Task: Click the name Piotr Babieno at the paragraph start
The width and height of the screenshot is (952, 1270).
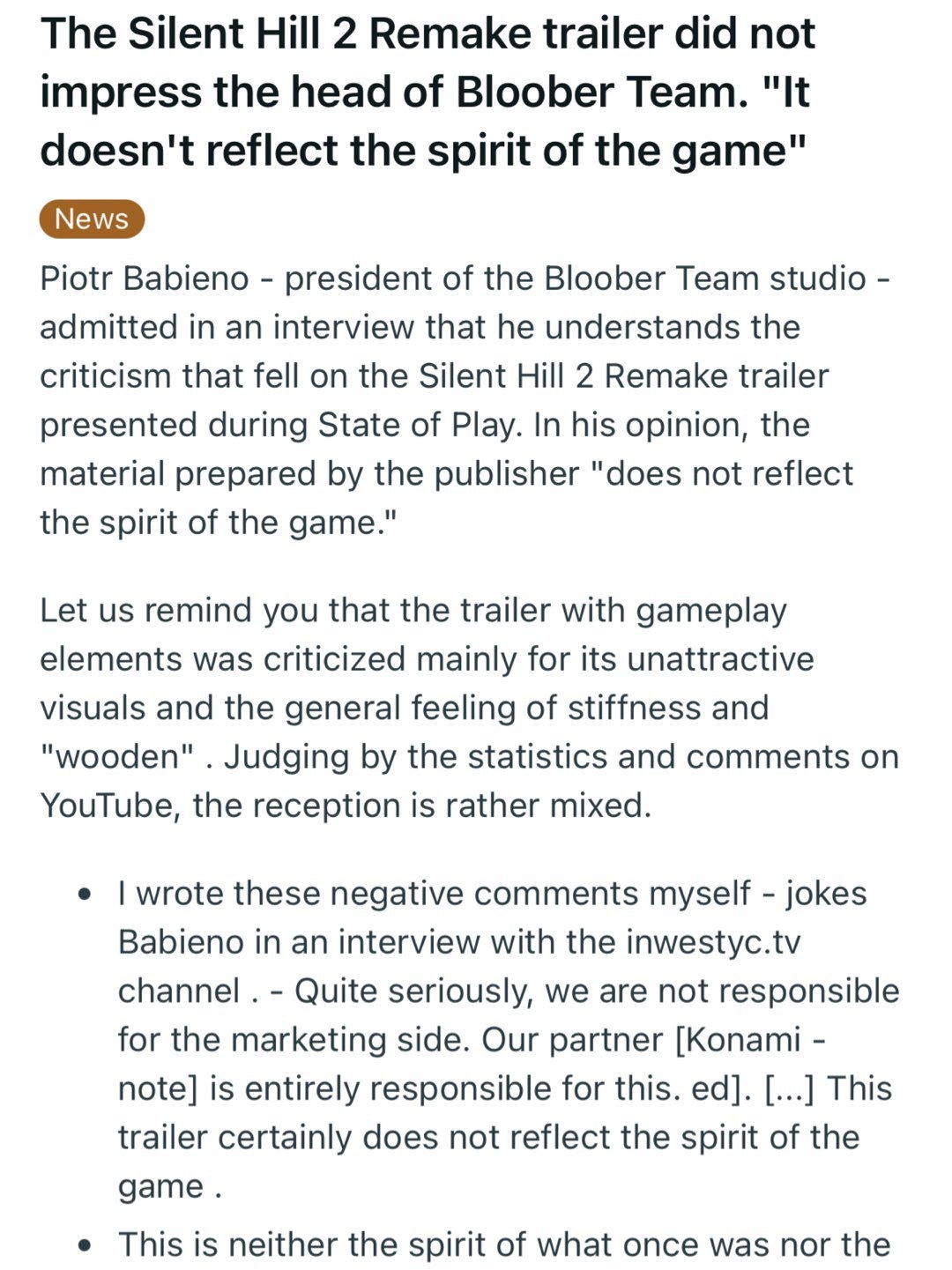Action: (145, 279)
